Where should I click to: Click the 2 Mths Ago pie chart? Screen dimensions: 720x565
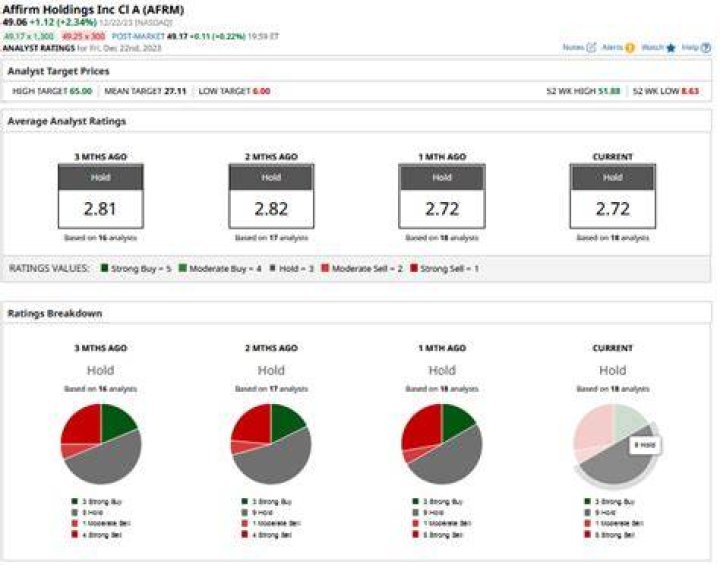point(271,444)
